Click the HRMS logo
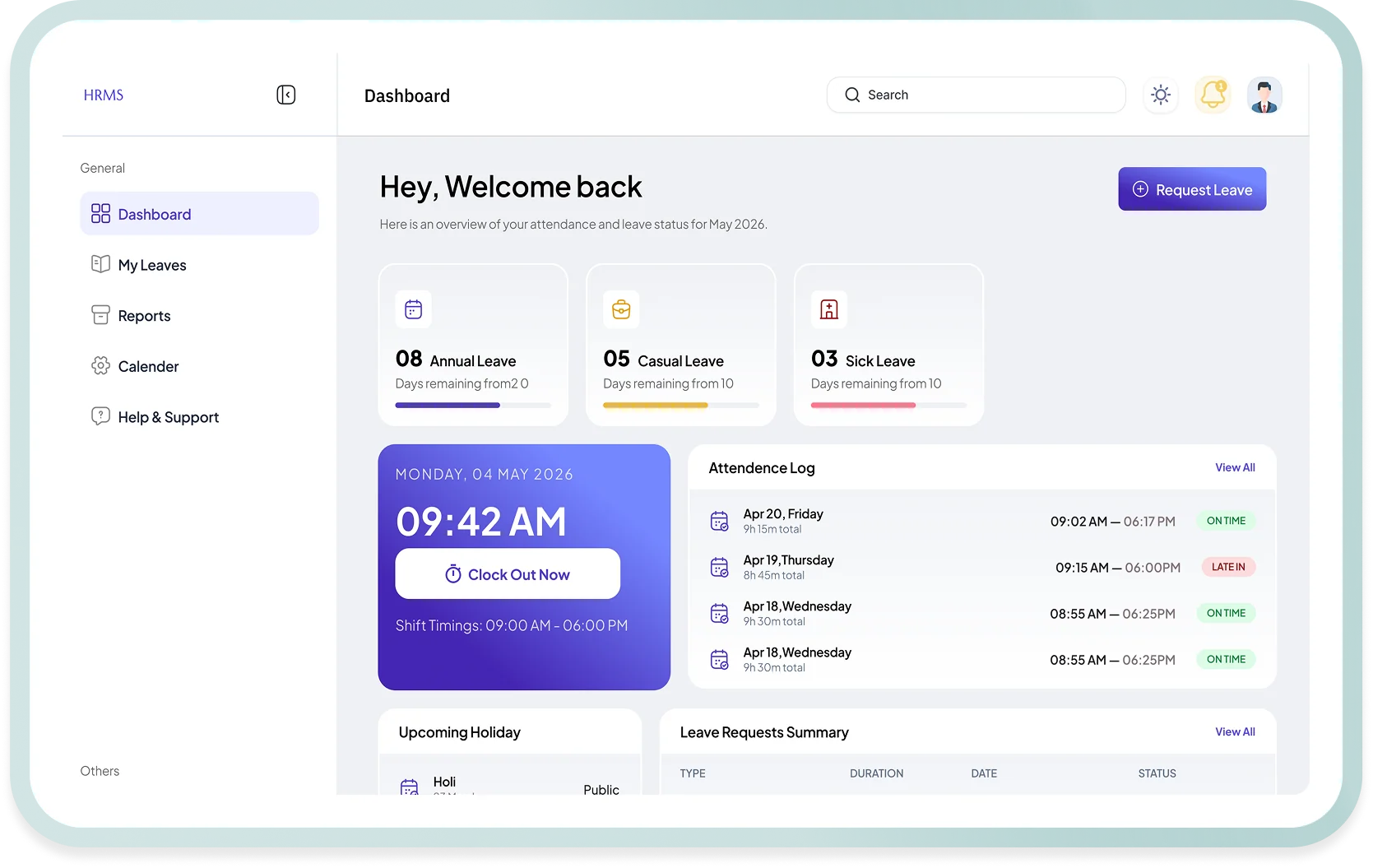1373x868 pixels. 104,95
